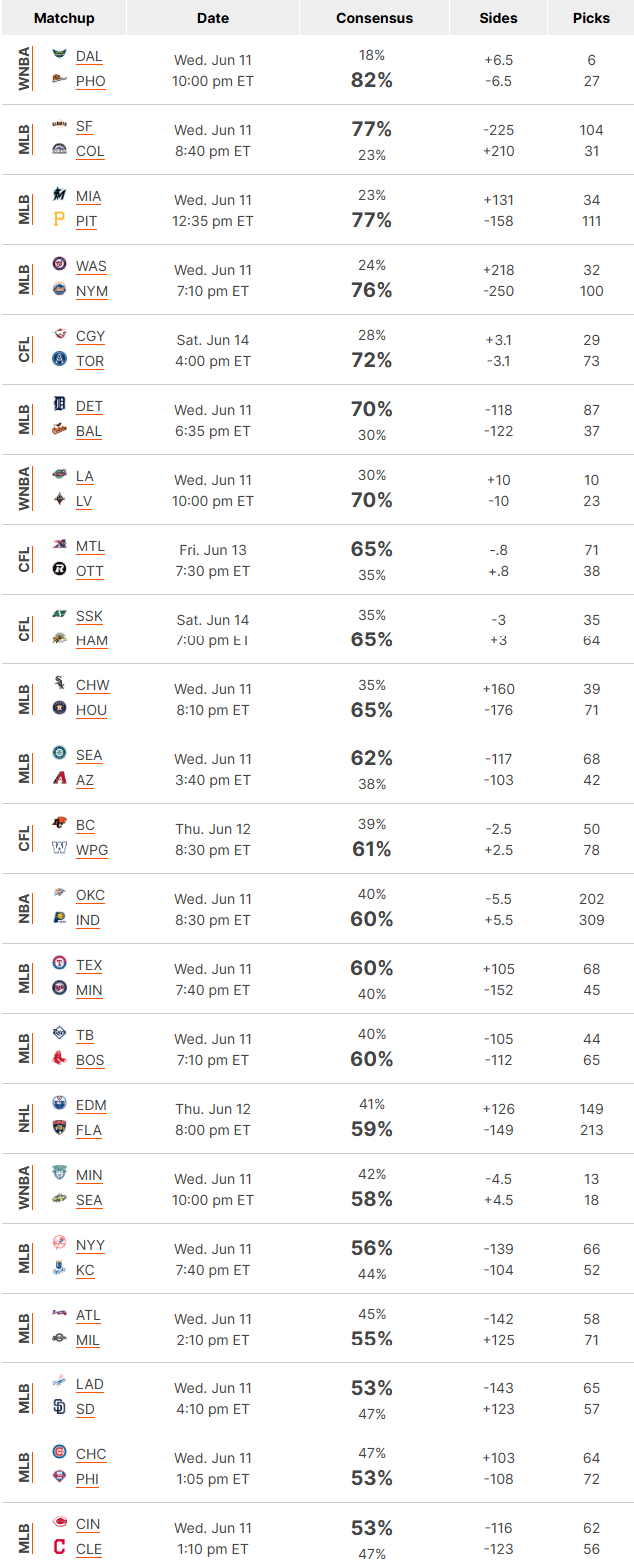The image size is (634, 1567).
Task: Click the Detroit Tigers logo icon
Action: click(x=59, y=405)
